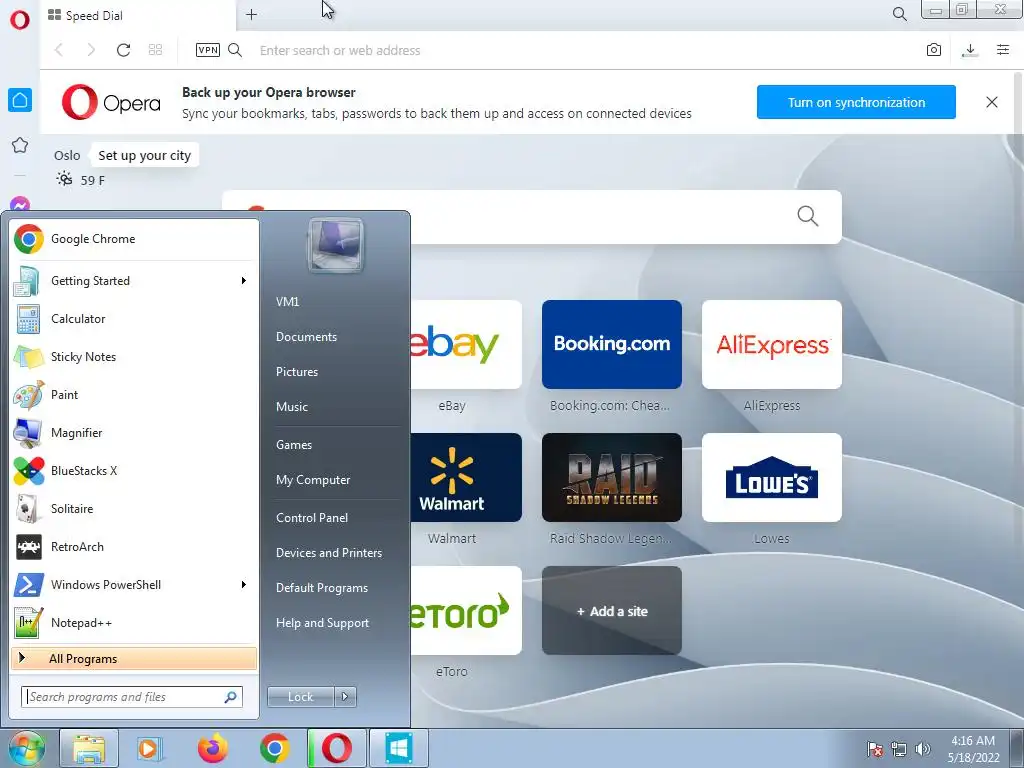Open Help and Support
Viewport: 1024px width, 768px height.
point(323,623)
